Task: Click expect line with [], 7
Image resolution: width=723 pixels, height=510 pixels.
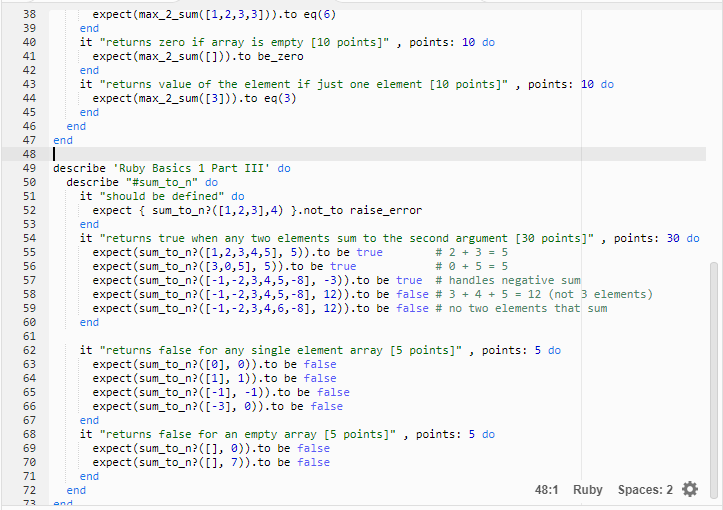Action: (x=211, y=463)
